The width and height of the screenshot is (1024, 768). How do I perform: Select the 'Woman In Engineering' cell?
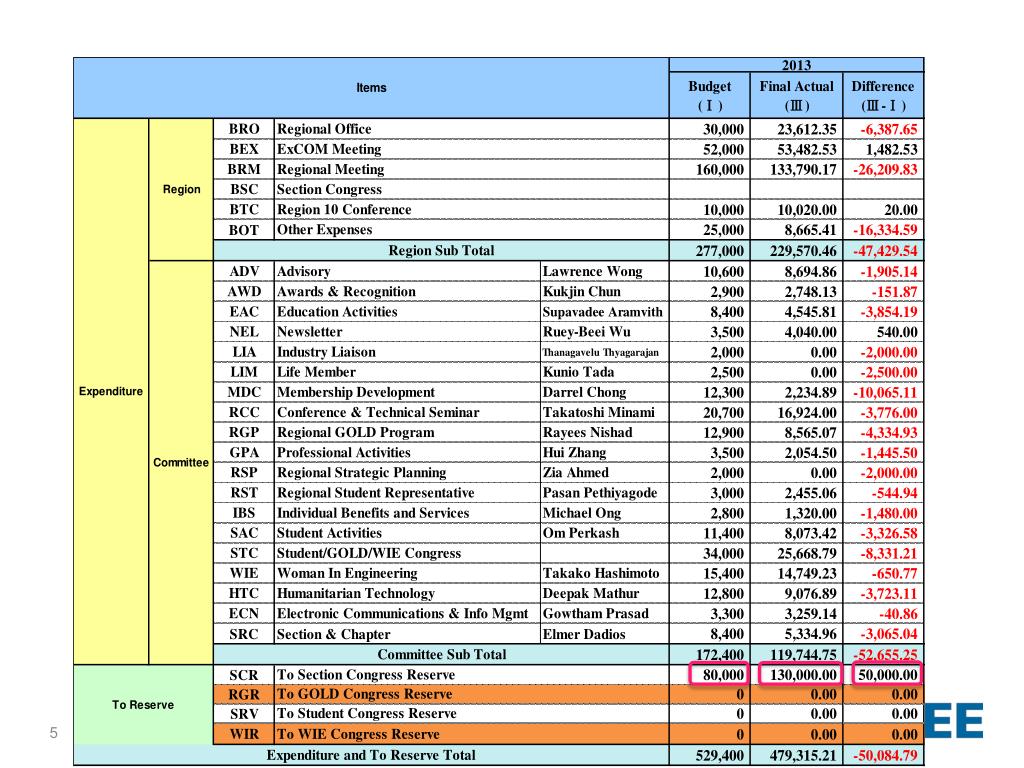(x=408, y=573)
